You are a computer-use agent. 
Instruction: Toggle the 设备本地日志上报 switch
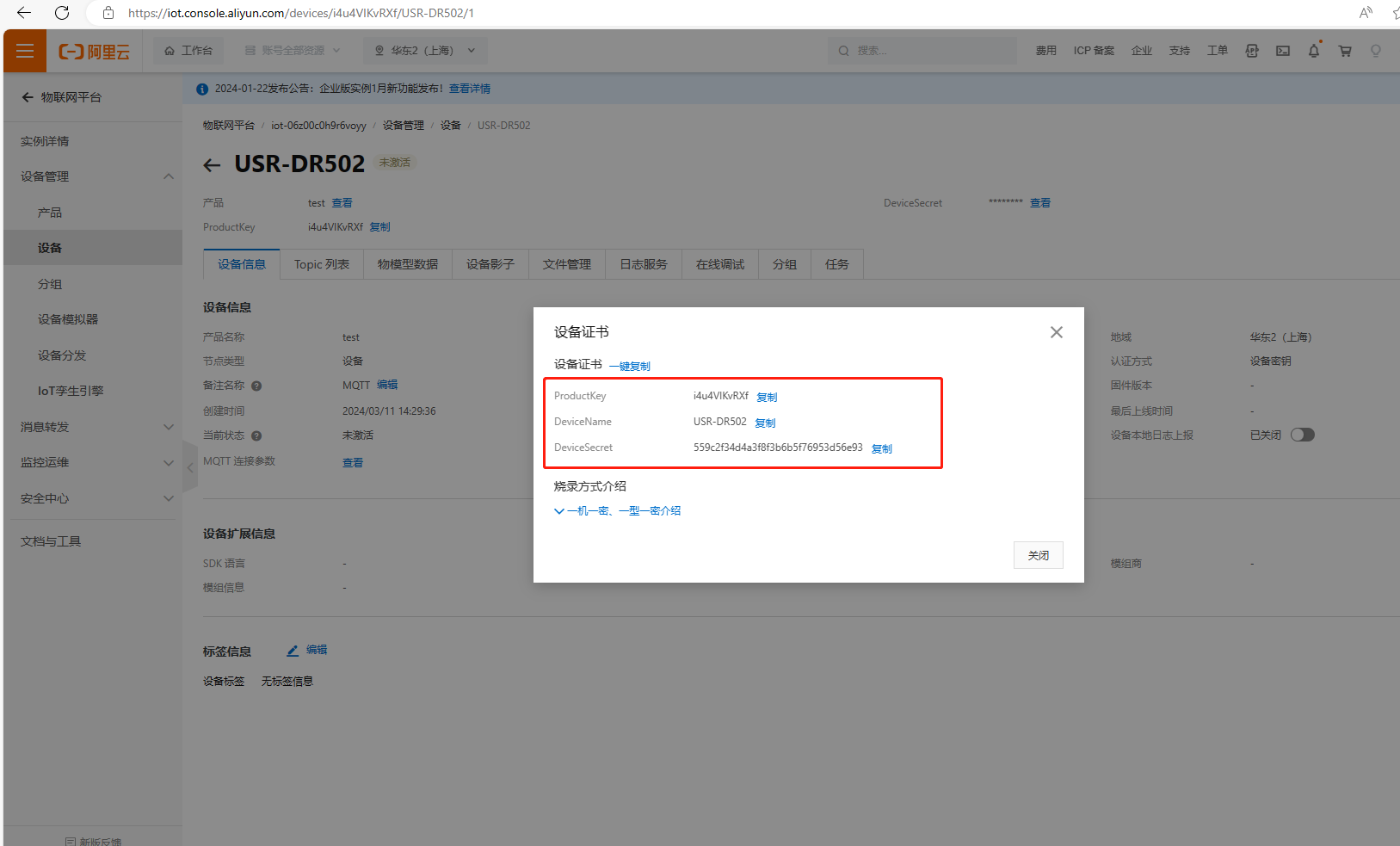click(1302, 435)
